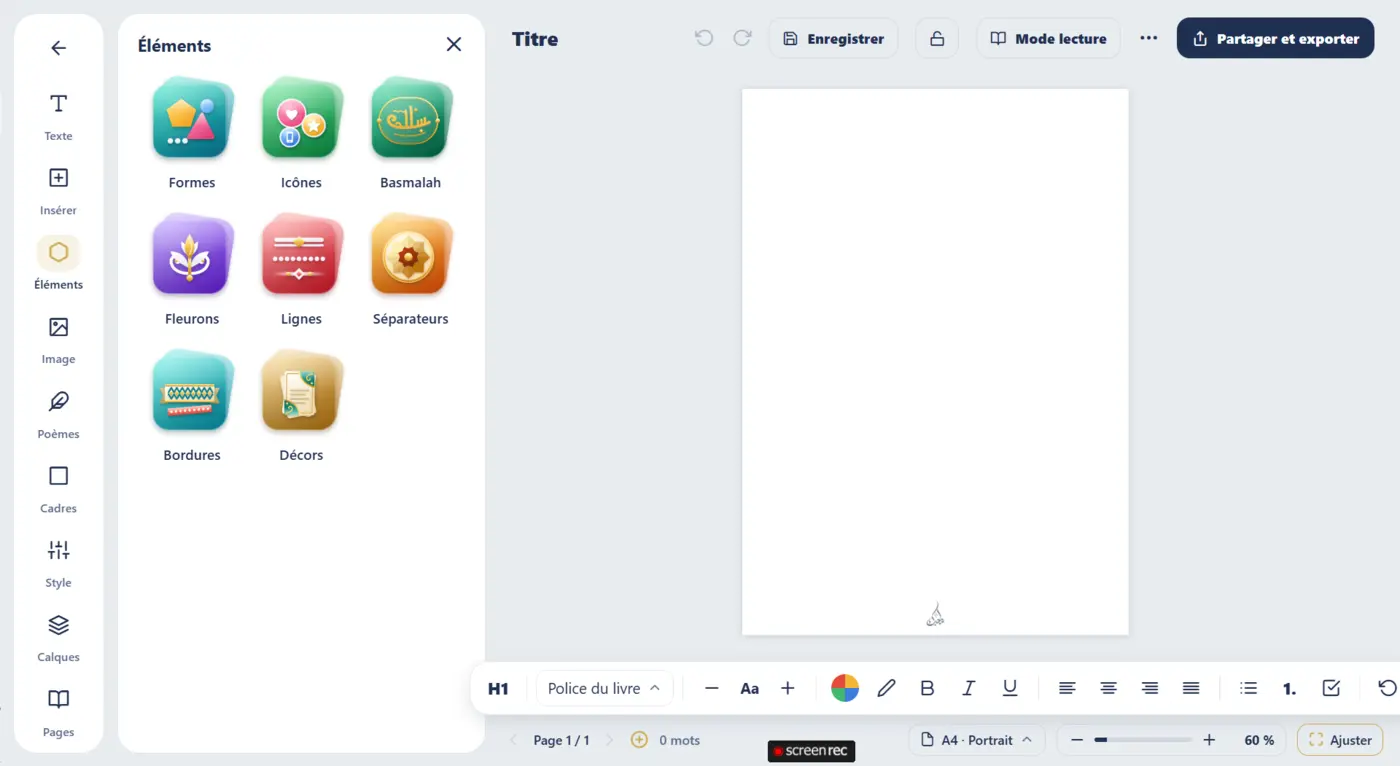Go back with the left arrow
1400x766 pixels.
[58, 47]
